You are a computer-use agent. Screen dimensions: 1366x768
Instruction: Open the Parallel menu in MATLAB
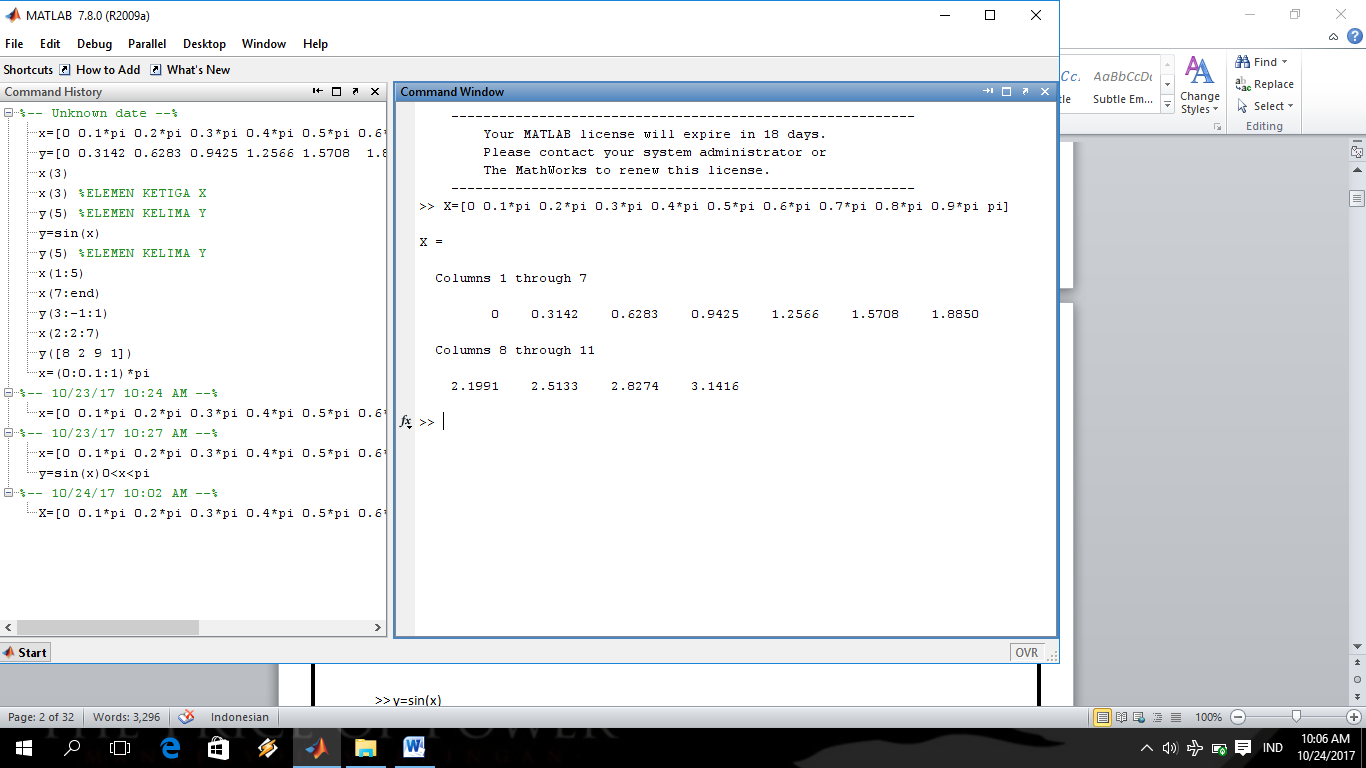(147, 44)
